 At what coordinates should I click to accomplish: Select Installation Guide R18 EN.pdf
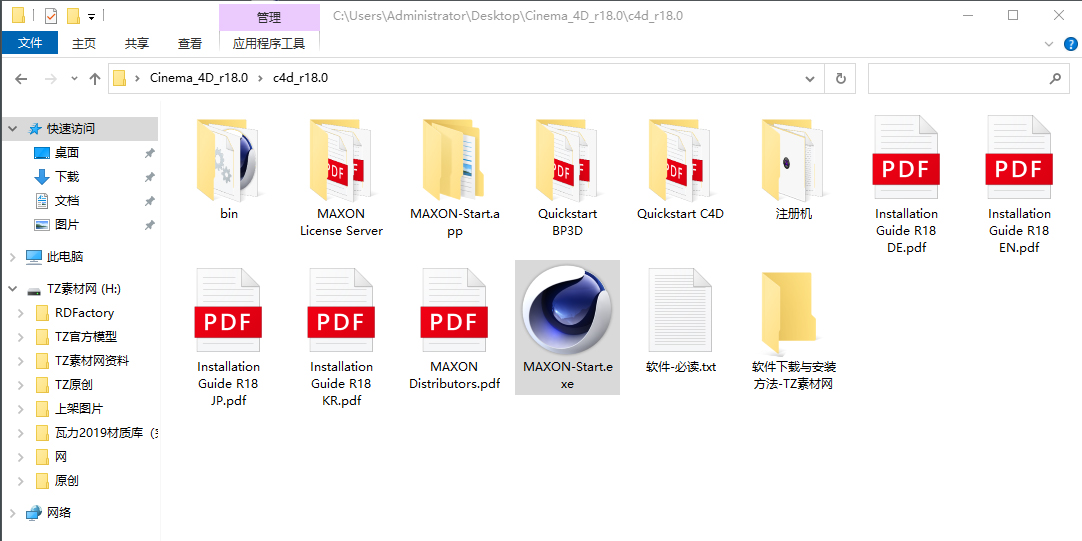1019,185
